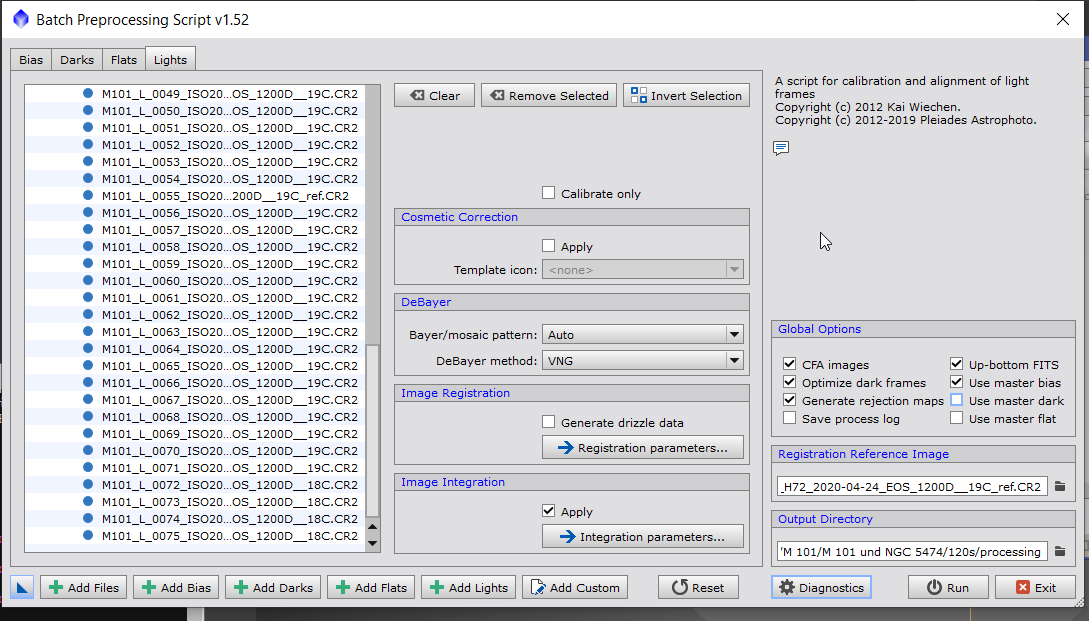Click the Output Directory folder browse icon
Viewport: 1089px width, 621px height.
pos(1060,551)
